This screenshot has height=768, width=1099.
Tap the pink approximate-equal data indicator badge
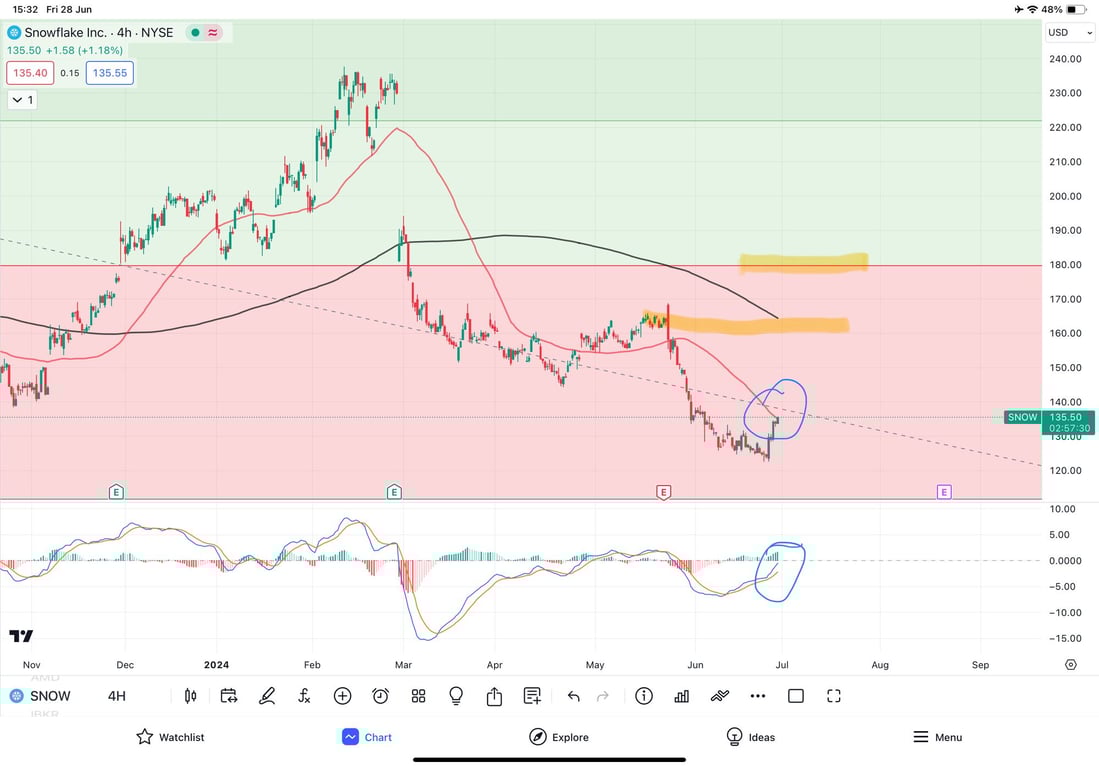click(x=213, y=32)
